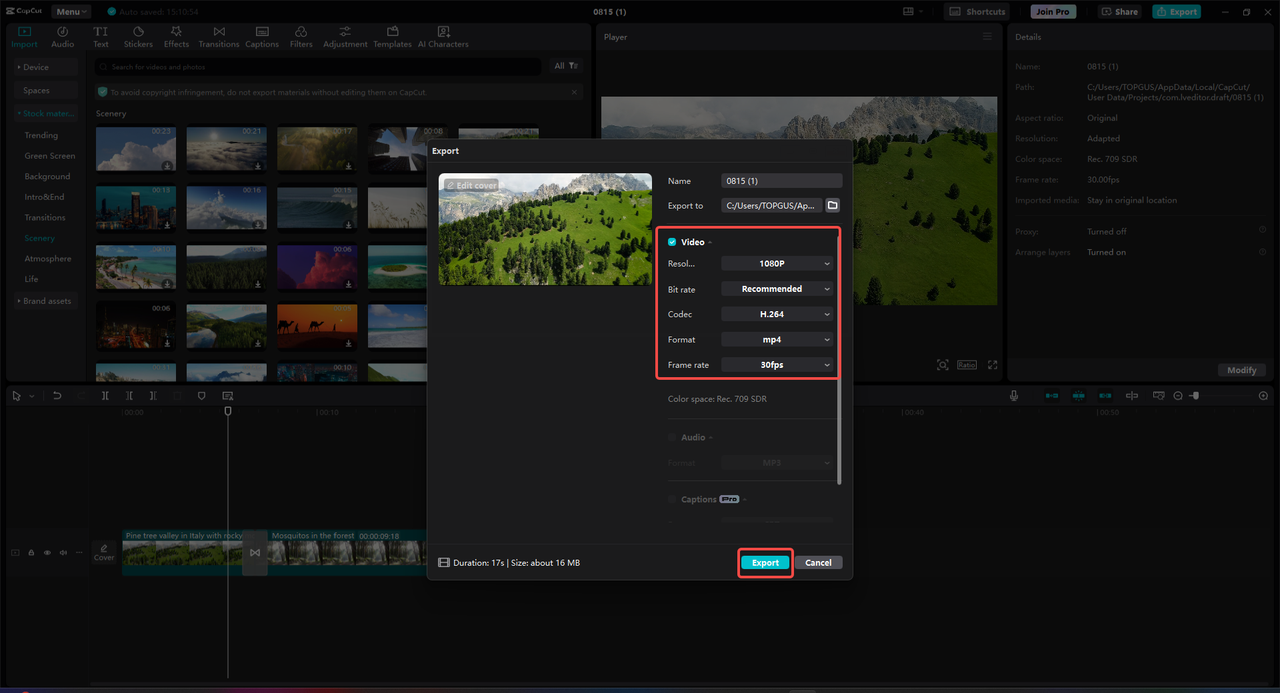Click the Name input field showing 0815 (1)
This screenshot has height=693, width=1280.
782,181
